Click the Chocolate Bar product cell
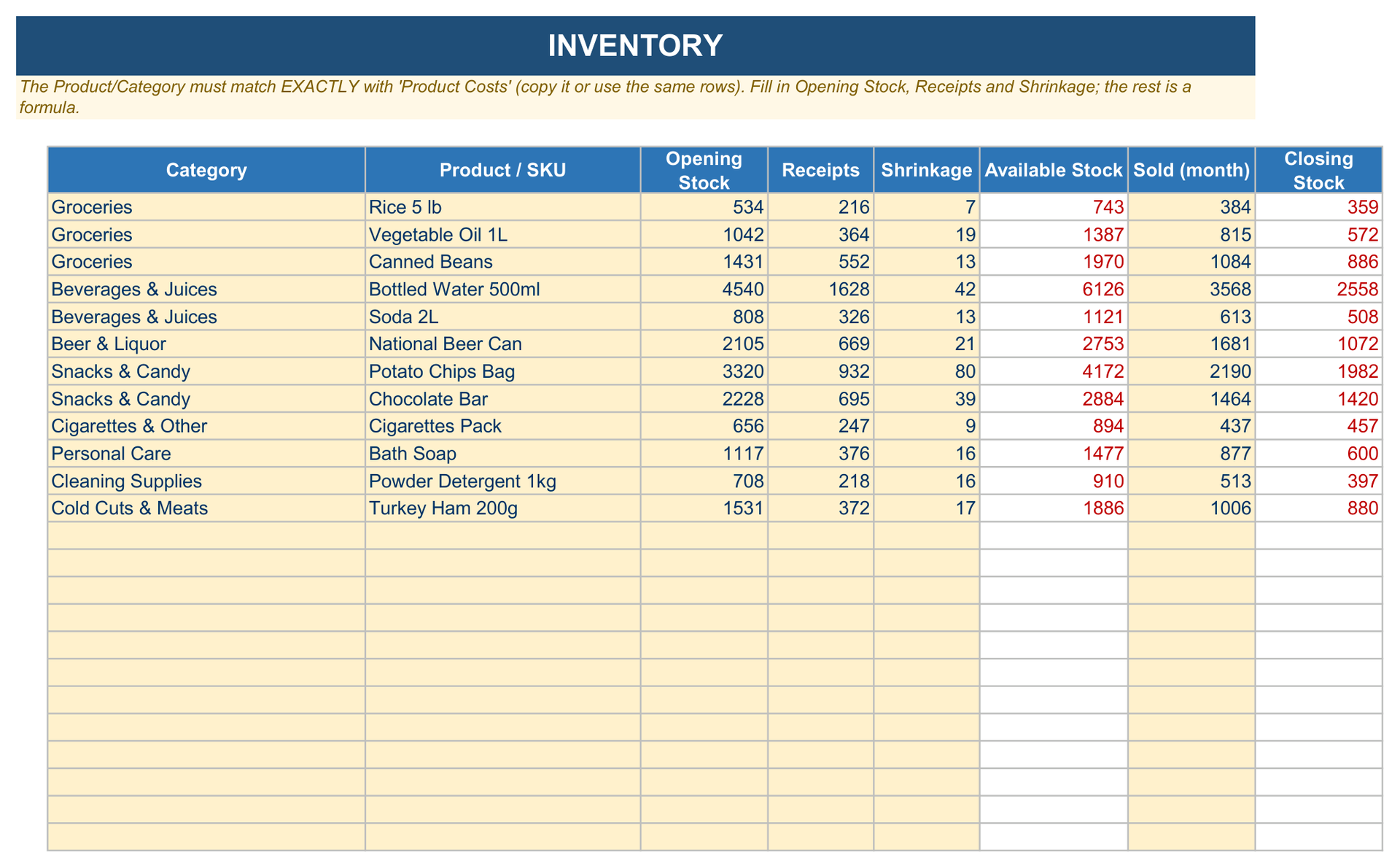 (x=502, y=398)
